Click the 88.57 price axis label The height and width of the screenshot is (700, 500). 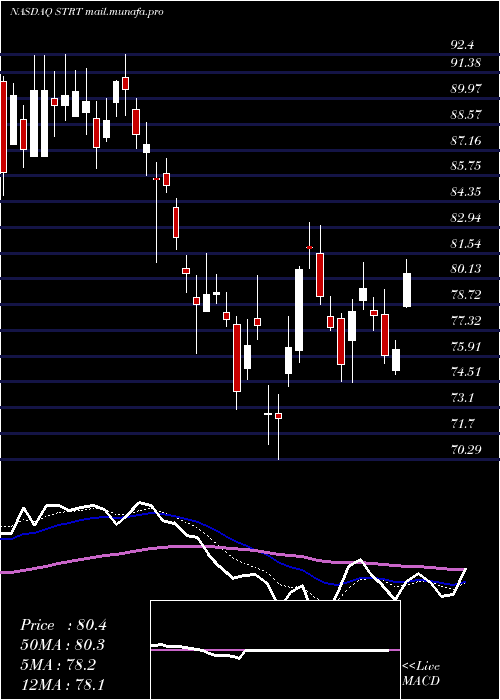(466, 115)
